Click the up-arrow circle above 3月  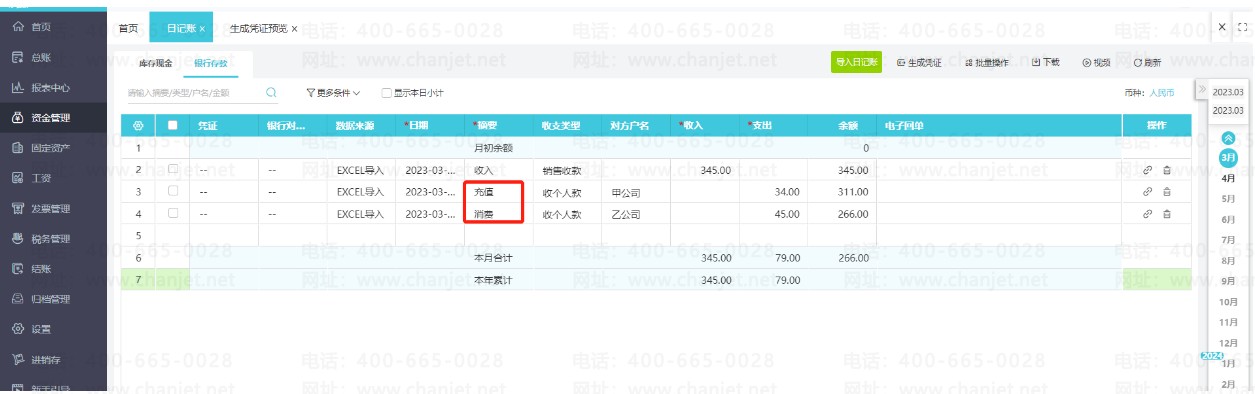(1229, 137)
